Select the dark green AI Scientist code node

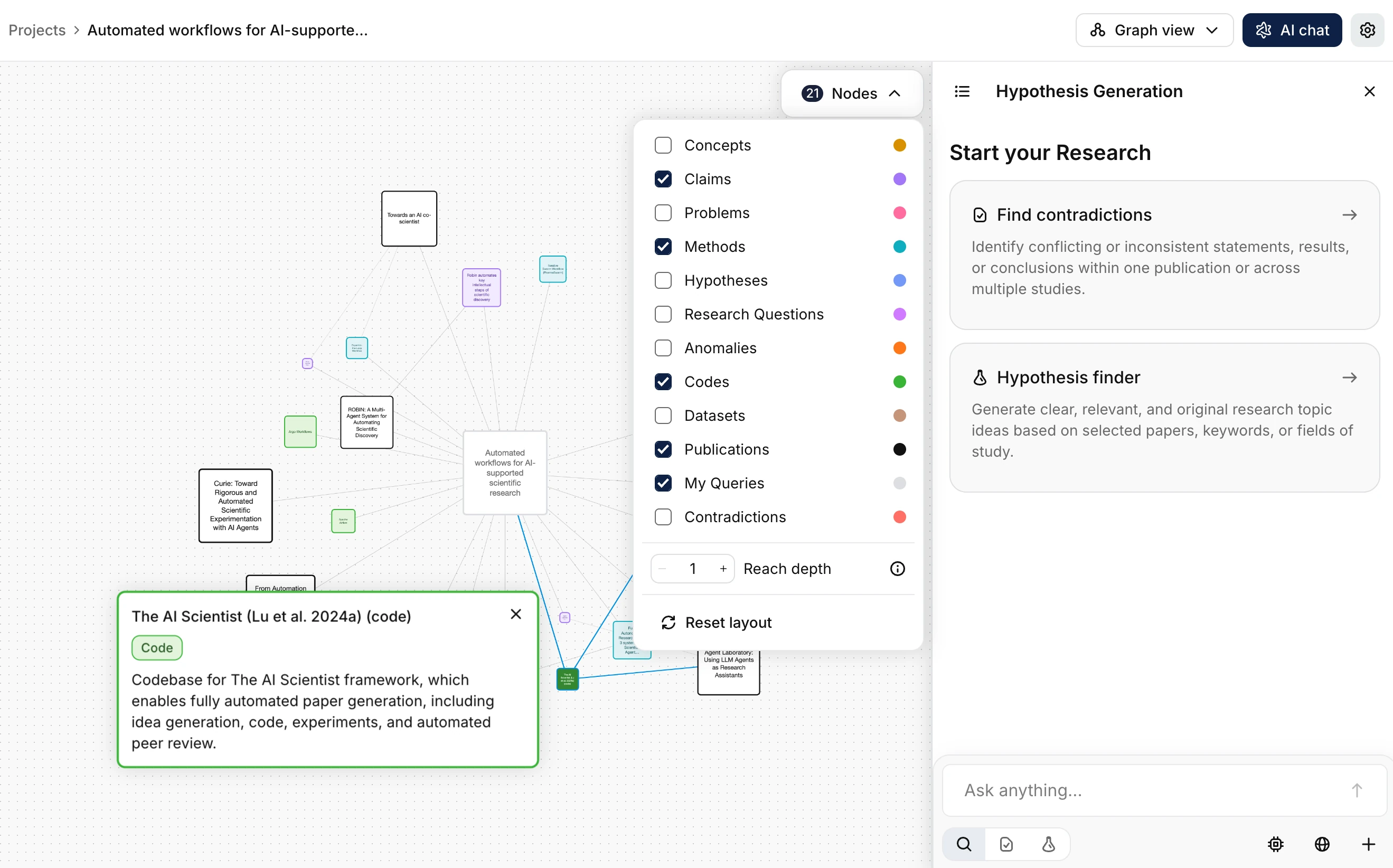pyautogui.click(x=567, y=679)
